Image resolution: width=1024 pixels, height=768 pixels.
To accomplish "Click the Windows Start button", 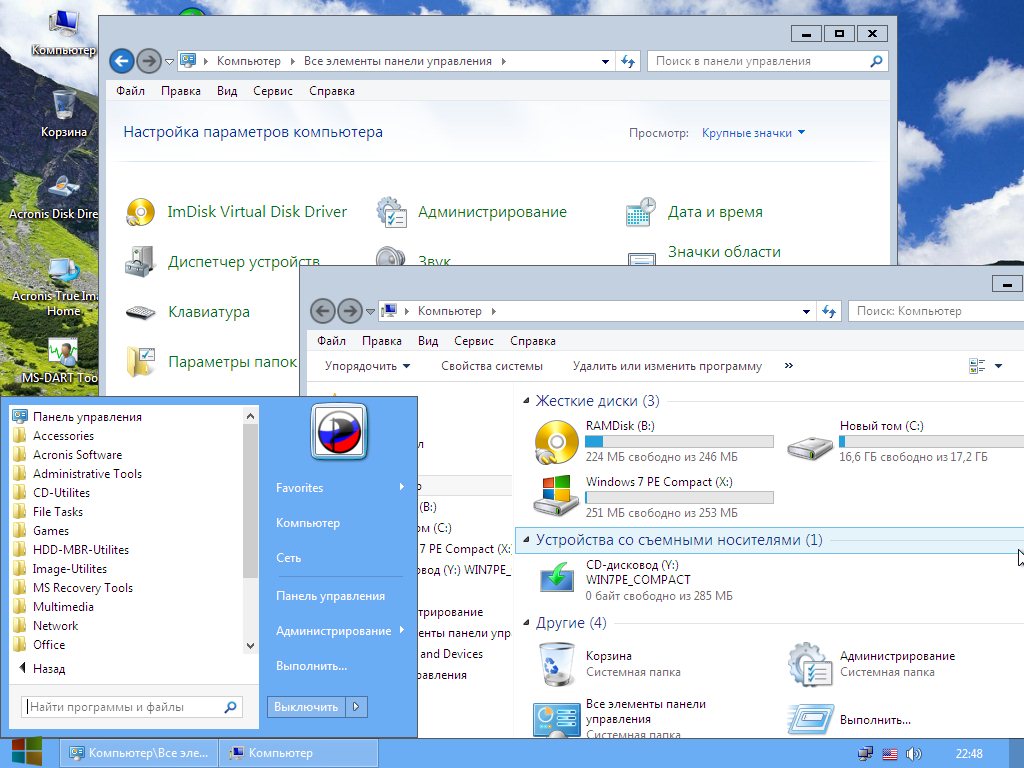I will [26, 752].
